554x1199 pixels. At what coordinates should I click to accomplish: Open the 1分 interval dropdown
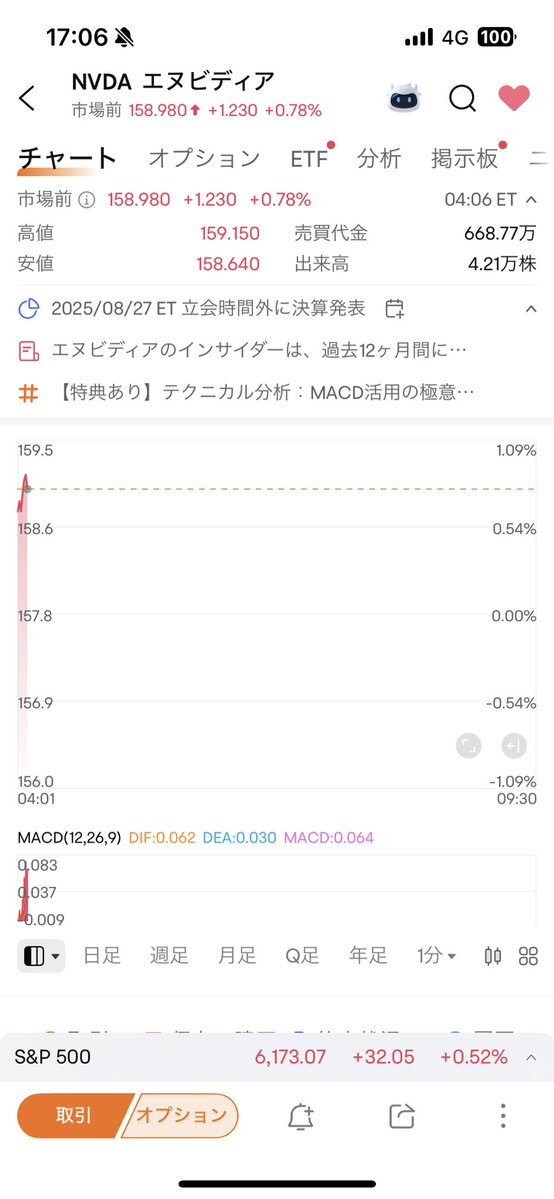click(x=436, y=956)
